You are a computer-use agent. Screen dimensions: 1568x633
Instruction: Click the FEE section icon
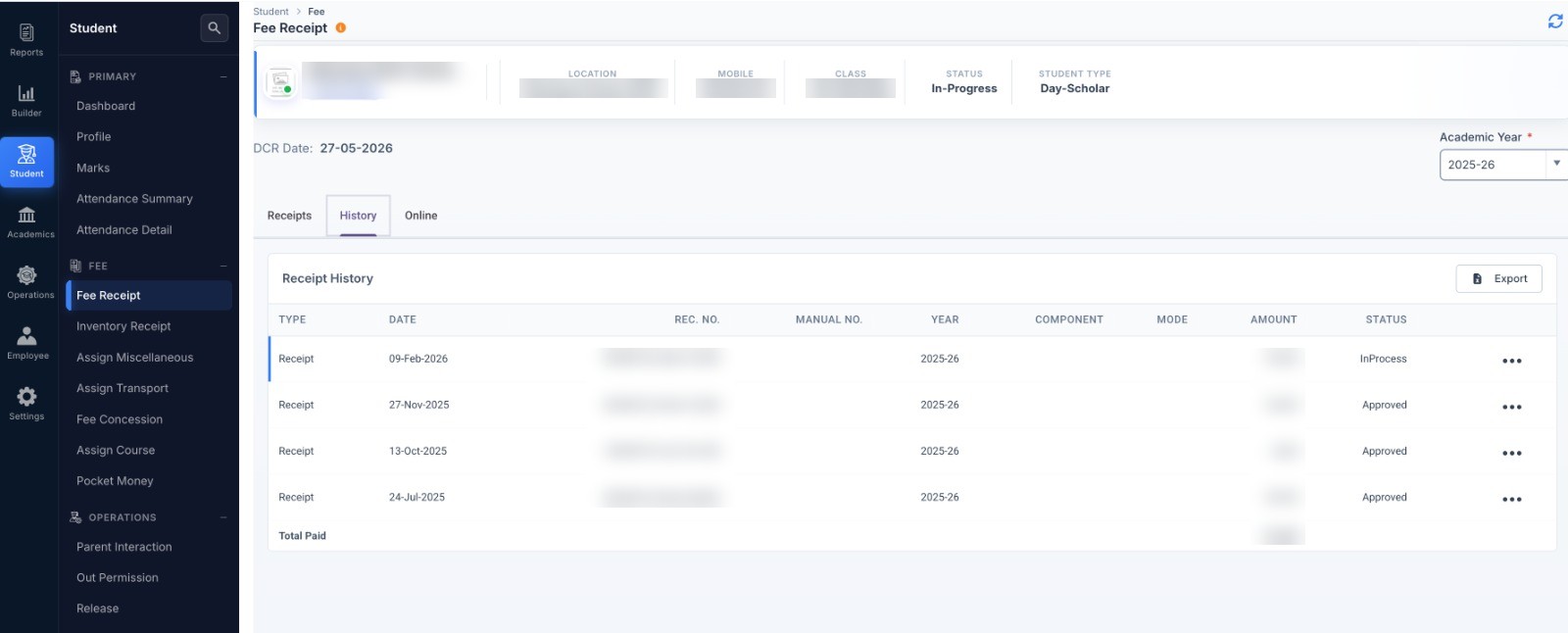[x=75, y=266]
